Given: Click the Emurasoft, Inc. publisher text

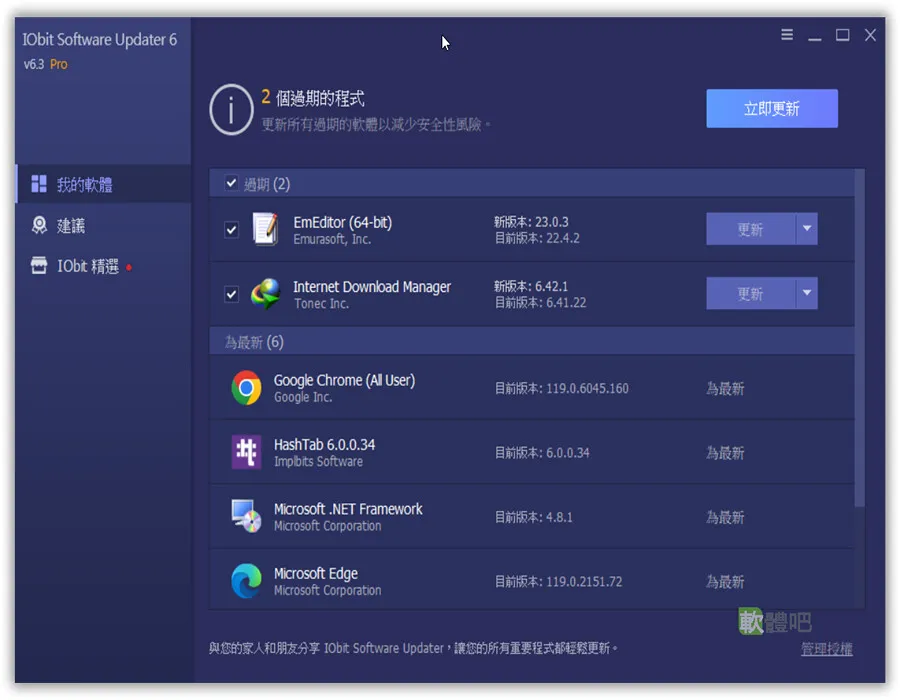Looking at the screenshot, I should (x=332, y=239).
